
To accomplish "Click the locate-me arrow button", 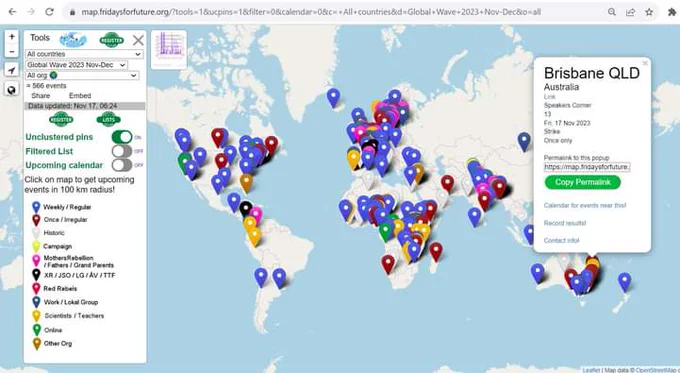I will coord(12,70).
